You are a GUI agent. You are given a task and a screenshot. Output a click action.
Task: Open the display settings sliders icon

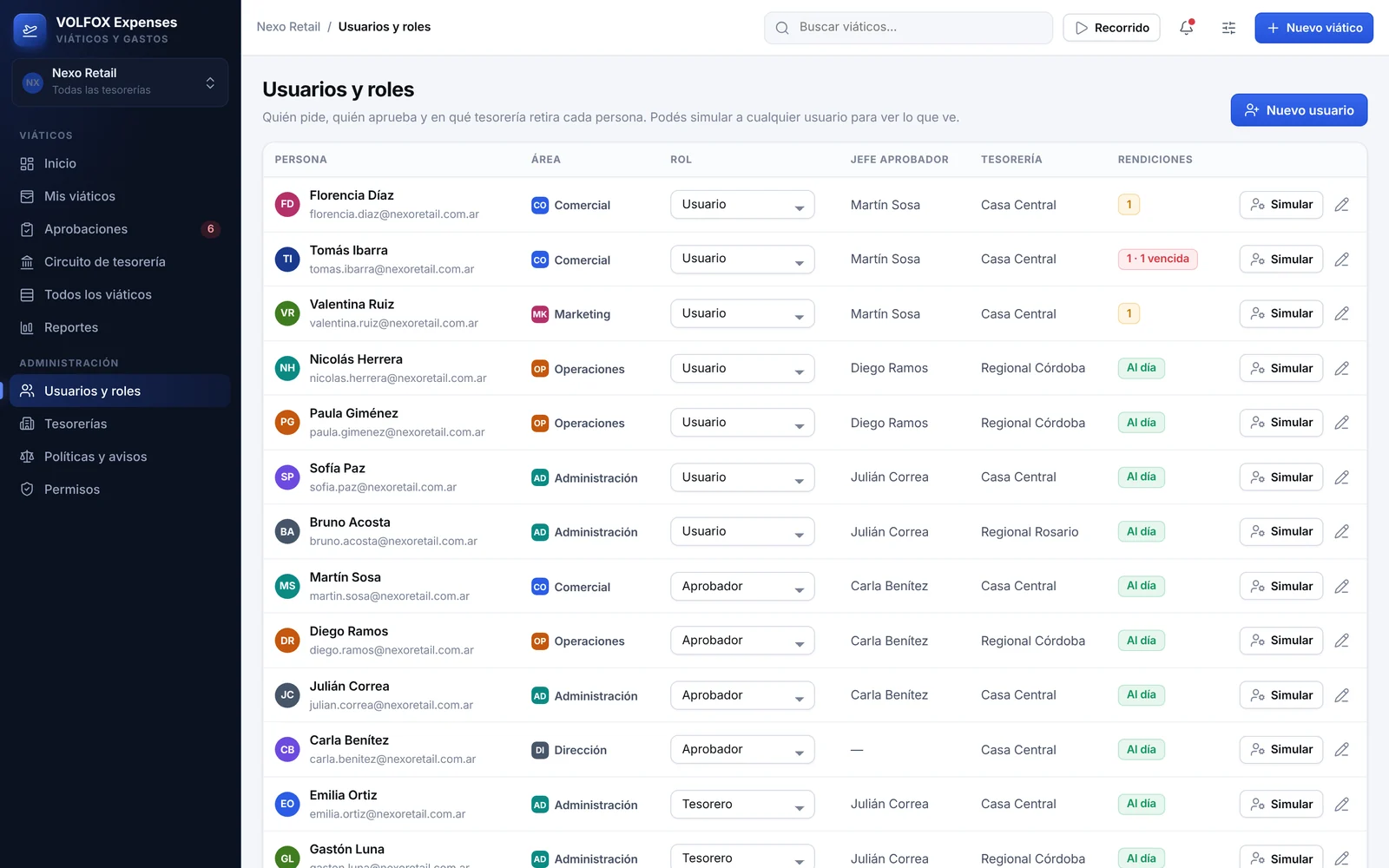click(x=1228, y=28)
